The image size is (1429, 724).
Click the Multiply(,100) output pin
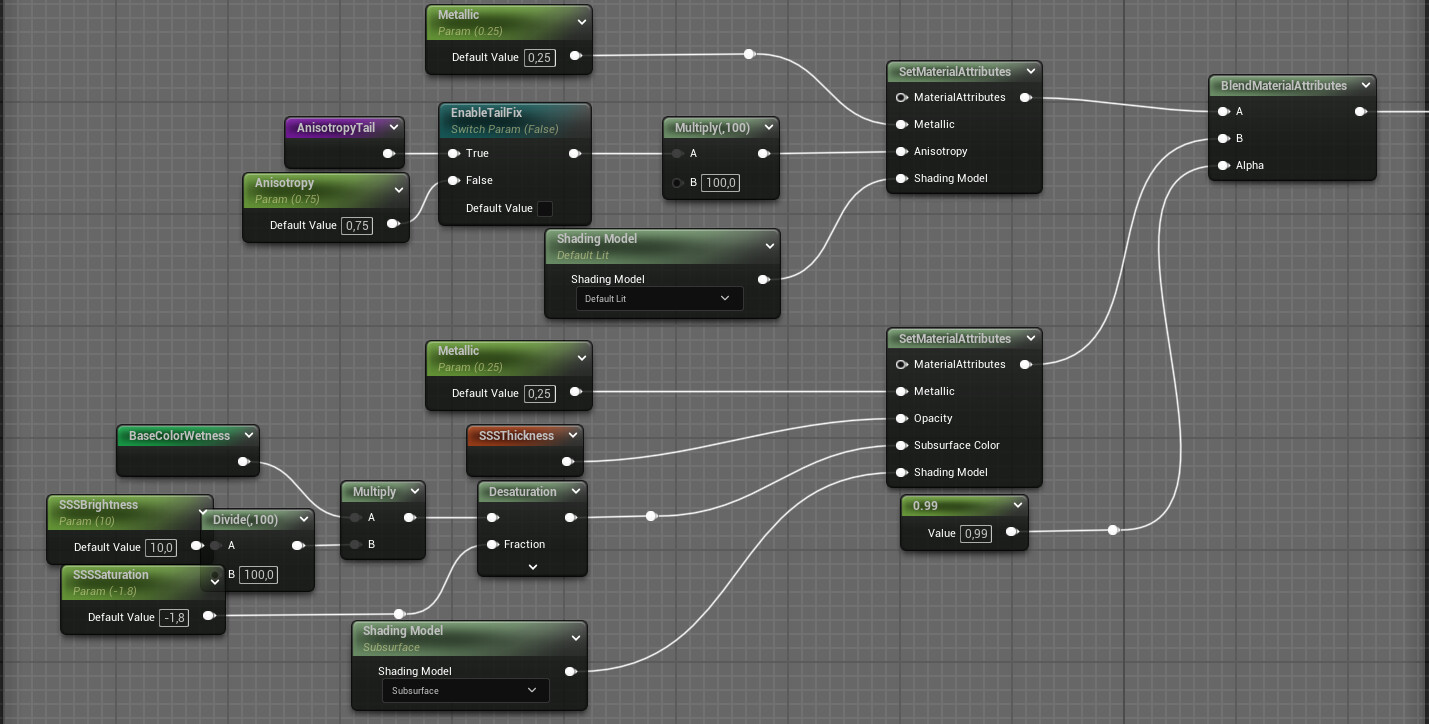764,153
